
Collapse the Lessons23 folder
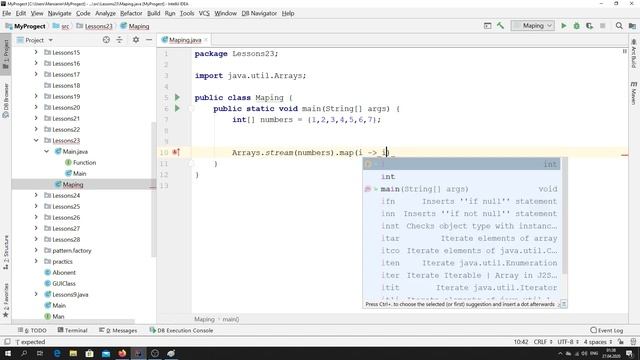click(x=36, y=140)
